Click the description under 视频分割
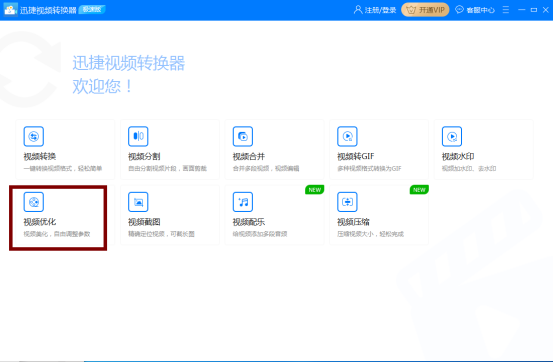This screenshot has width=554, height=362. (167, 168)
